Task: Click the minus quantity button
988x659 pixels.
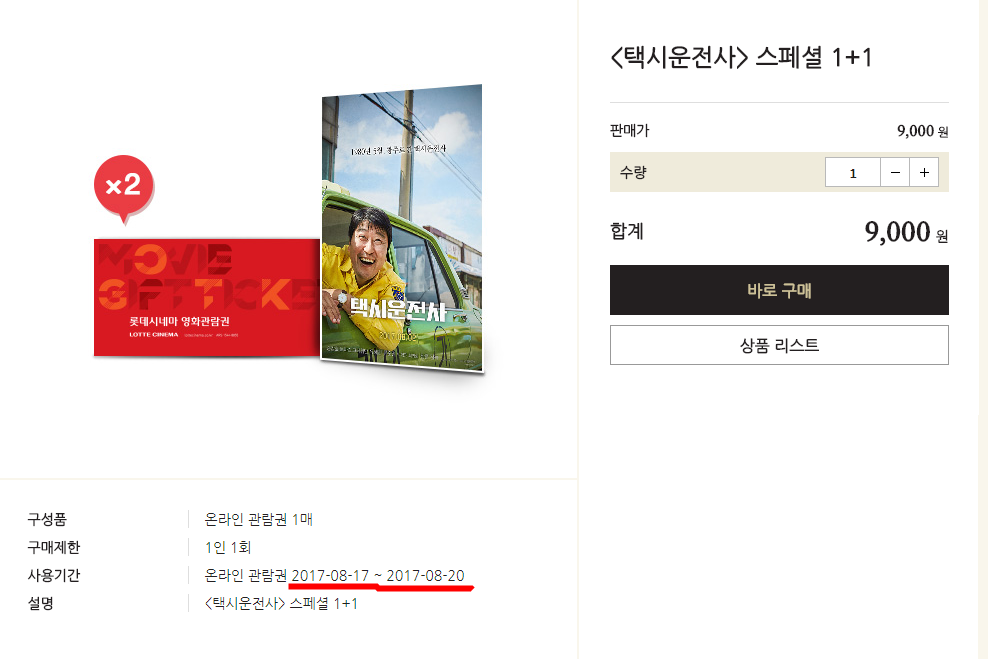Action: click(895, 173)
